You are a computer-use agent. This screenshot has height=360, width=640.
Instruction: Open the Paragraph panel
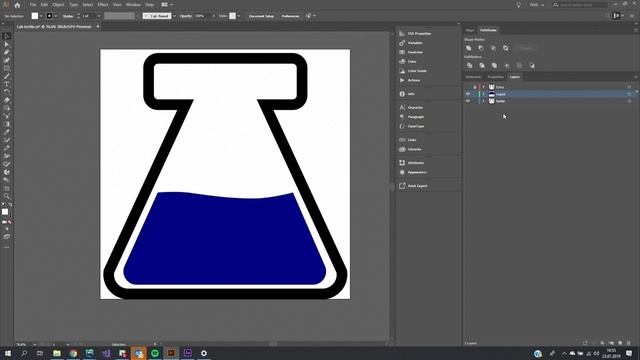411,117
